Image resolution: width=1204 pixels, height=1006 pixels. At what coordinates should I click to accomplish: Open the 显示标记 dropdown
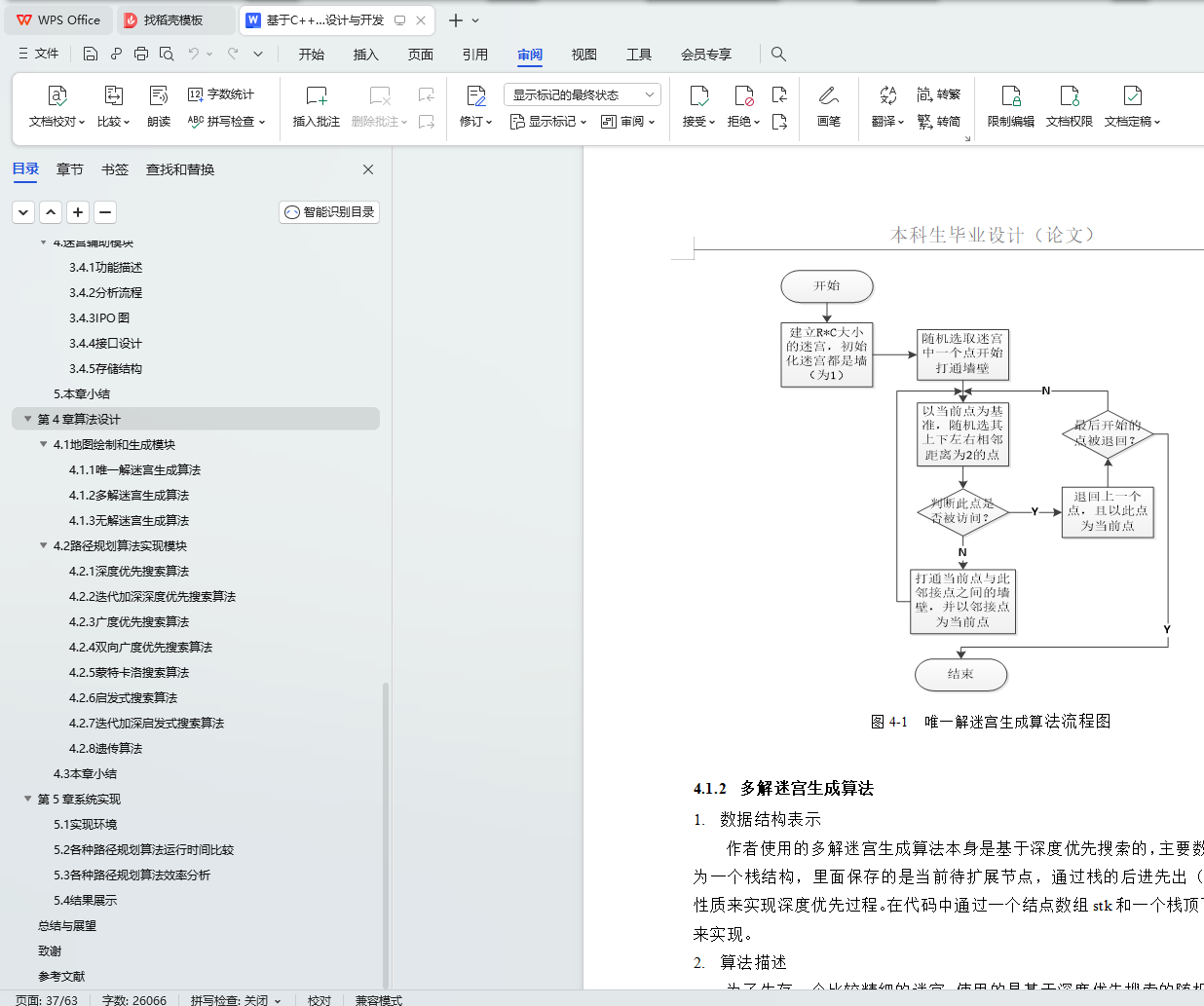point(548,122)
